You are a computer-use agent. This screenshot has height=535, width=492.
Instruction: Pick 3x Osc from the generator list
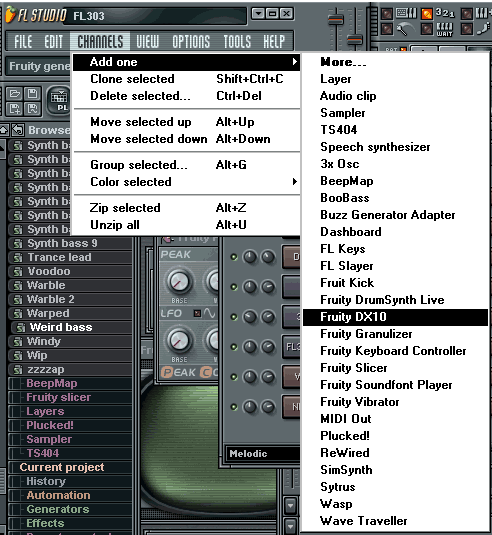[395, 164]
